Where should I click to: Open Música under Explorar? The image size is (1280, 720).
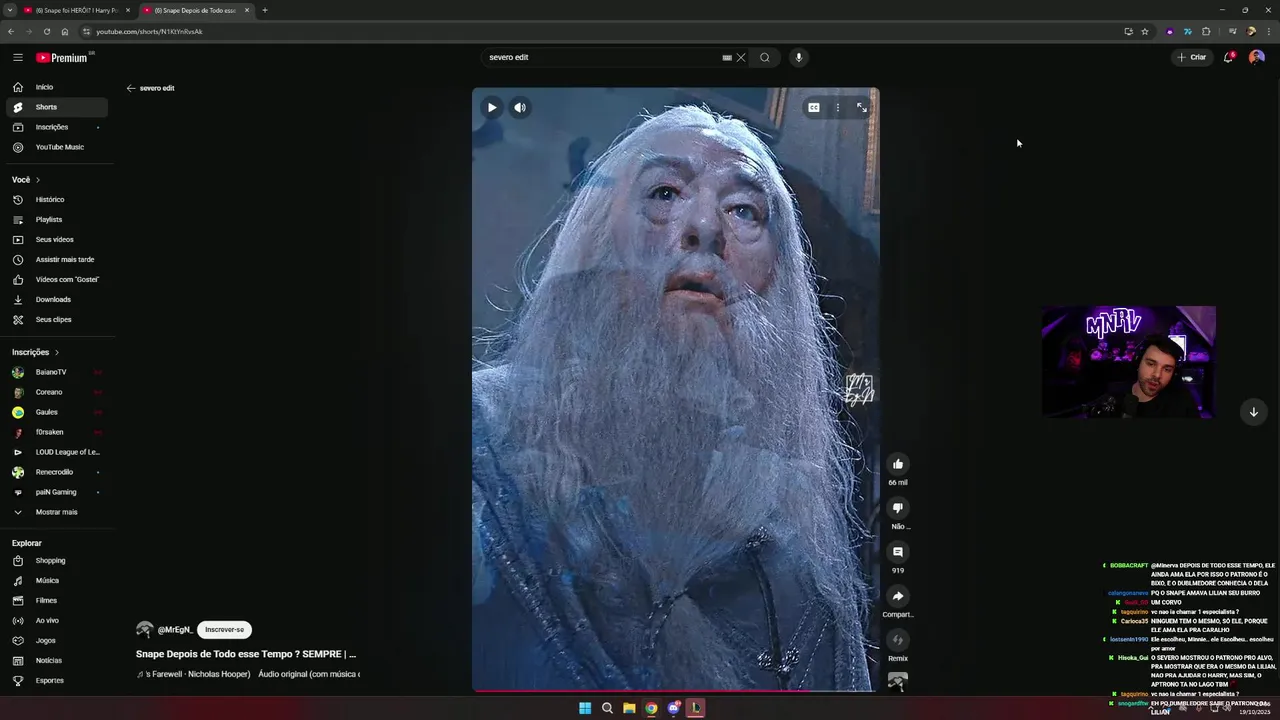click(57, 580)
